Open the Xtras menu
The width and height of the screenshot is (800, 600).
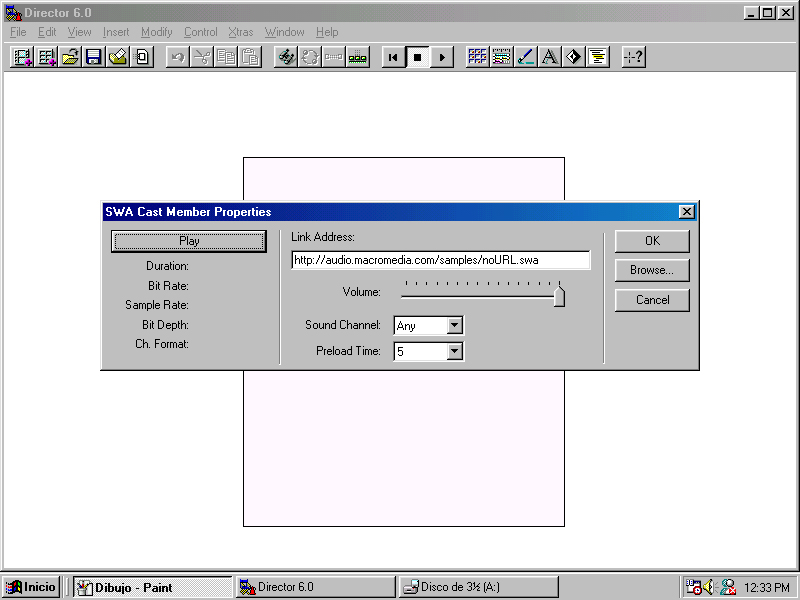point(241,32)
